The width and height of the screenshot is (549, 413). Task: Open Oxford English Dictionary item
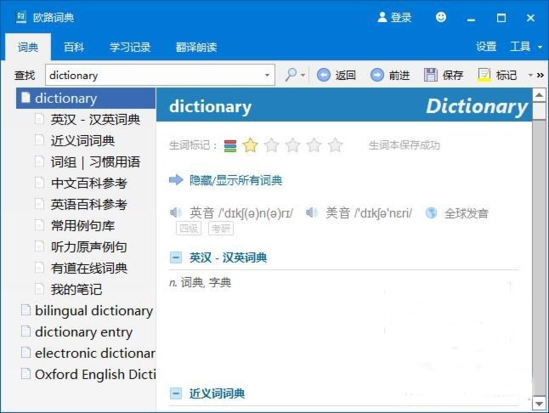point(95,374)
